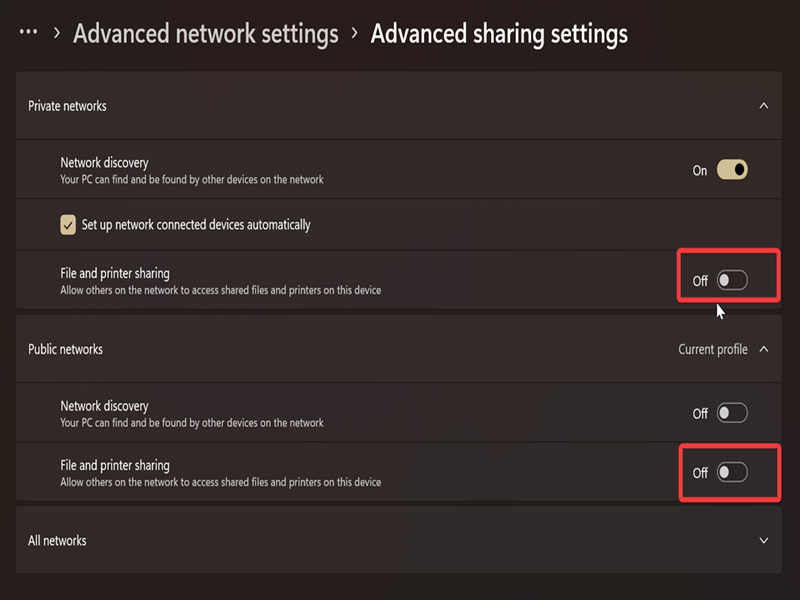Click the Public networks header label
The height and width of the screenshot is (600, 800).
(x=65, y=349)
